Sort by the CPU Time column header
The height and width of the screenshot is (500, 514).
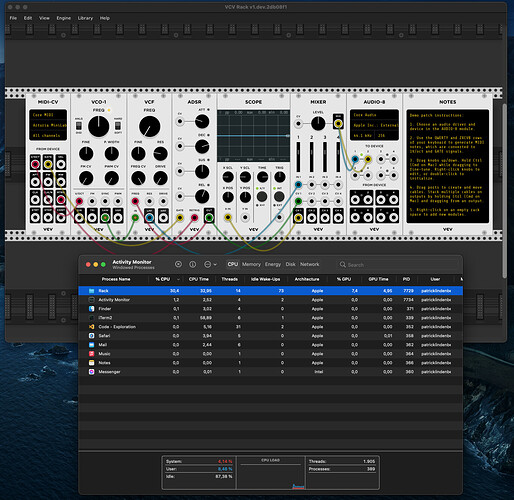click(199, 279)
